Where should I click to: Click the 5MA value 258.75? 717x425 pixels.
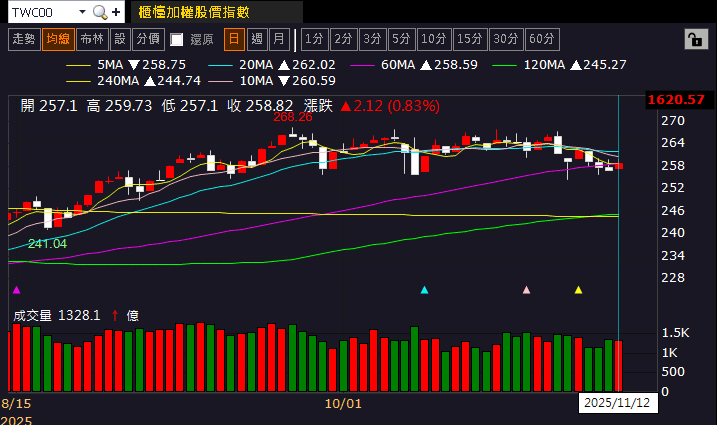164,65
